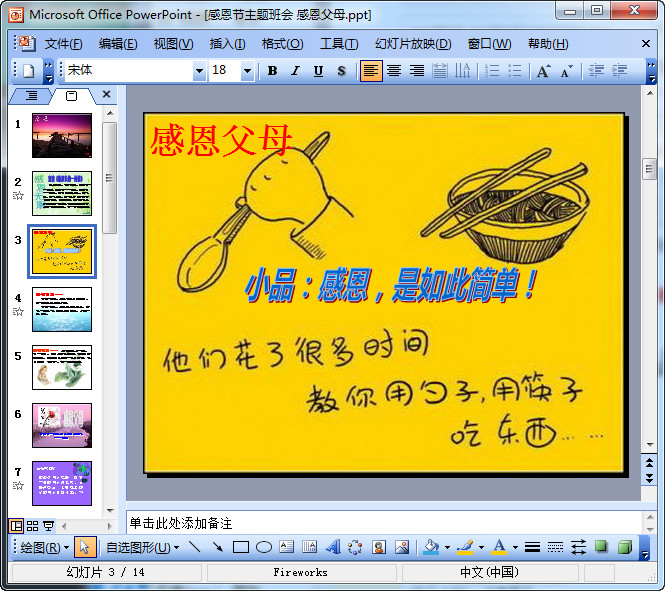Open the 幻灯片放映(D) menu
The width and height of the screenshot is (665, 591).
point(413,44)
